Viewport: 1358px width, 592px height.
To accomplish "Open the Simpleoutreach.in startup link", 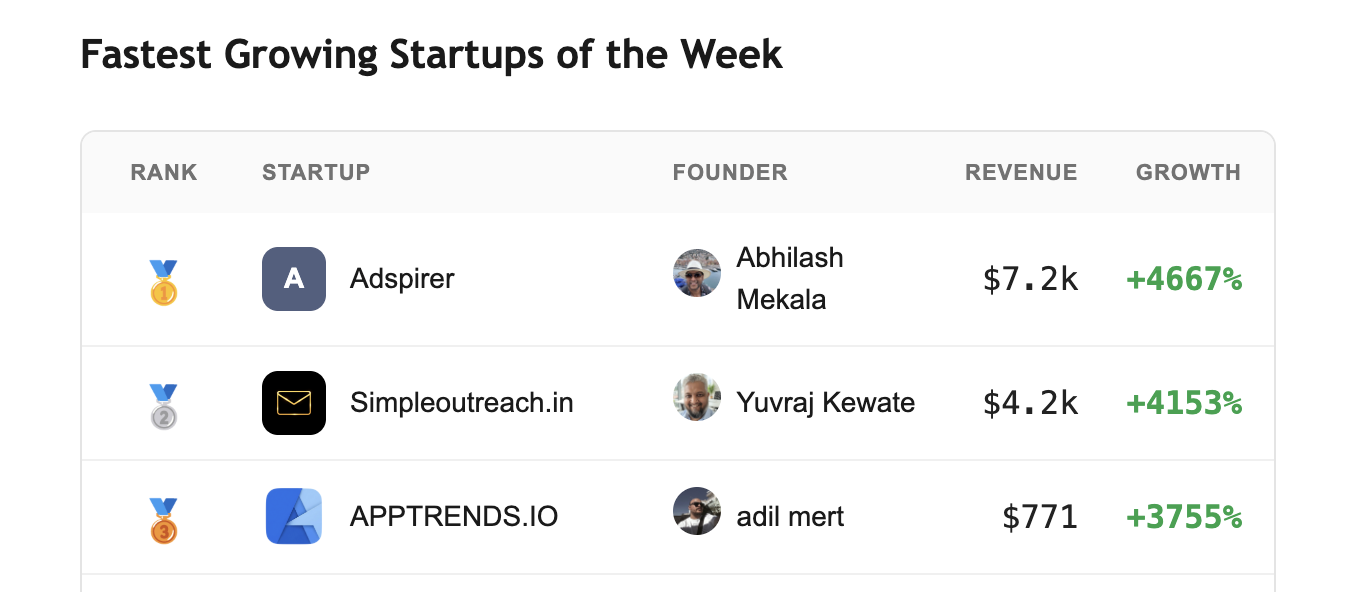I will (461, 403).
